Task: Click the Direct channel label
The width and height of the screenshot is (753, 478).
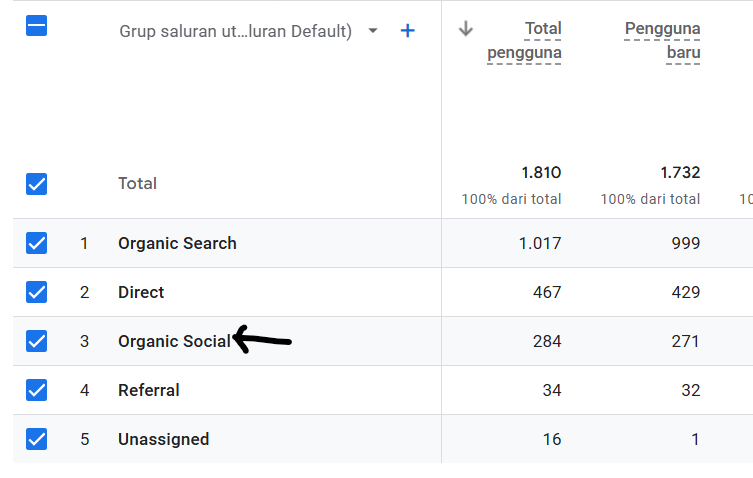Action: pos(141,292)
